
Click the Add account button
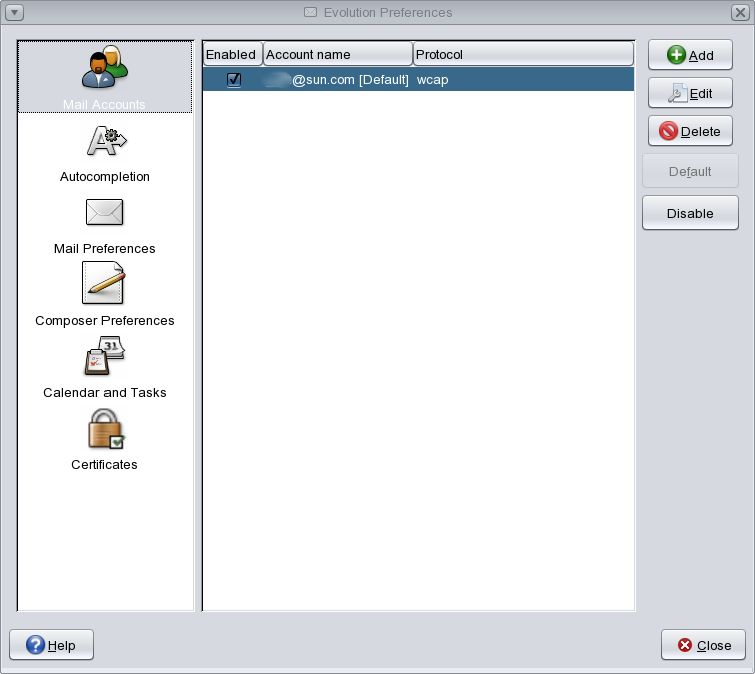(x=690, y=55)
